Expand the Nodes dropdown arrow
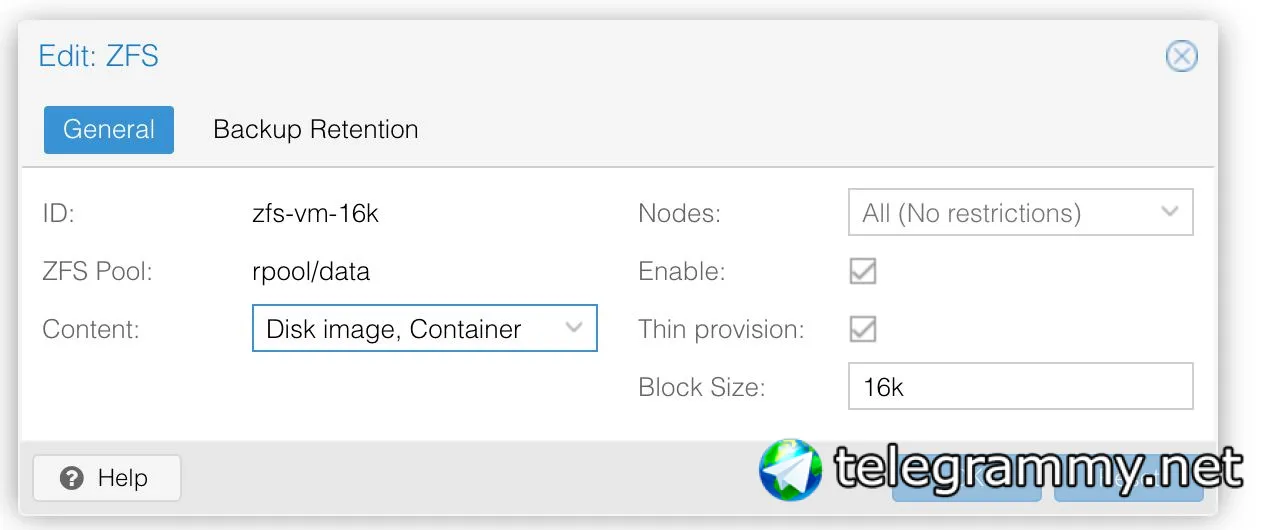 [x=1170, y=212]
